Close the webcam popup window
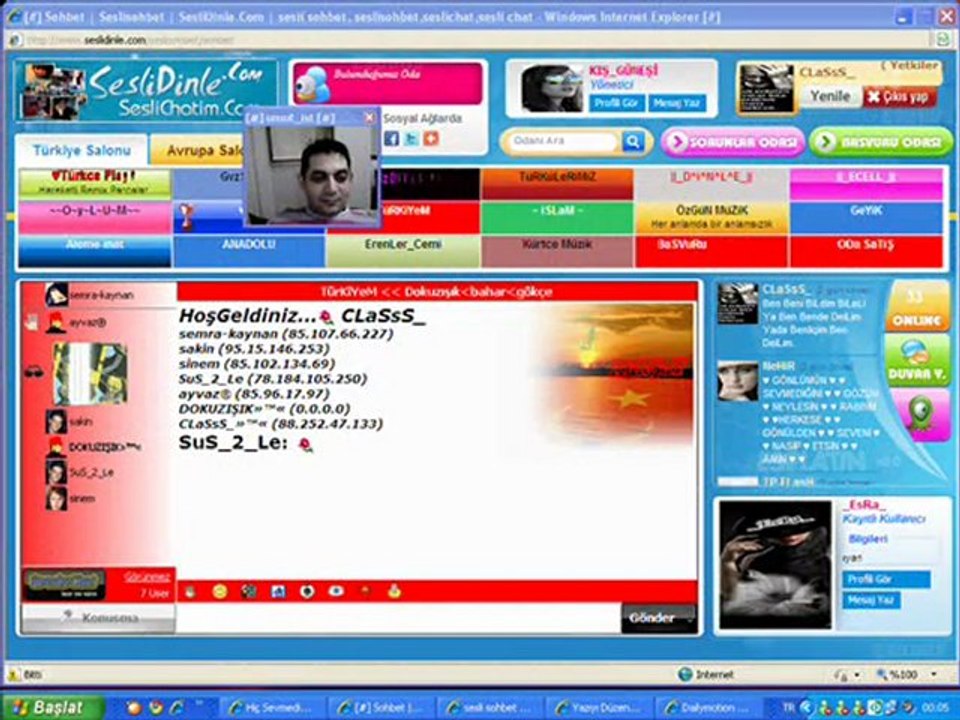This screenshot has height=720, width=960. pyautogui.click(x=369, y=118)
